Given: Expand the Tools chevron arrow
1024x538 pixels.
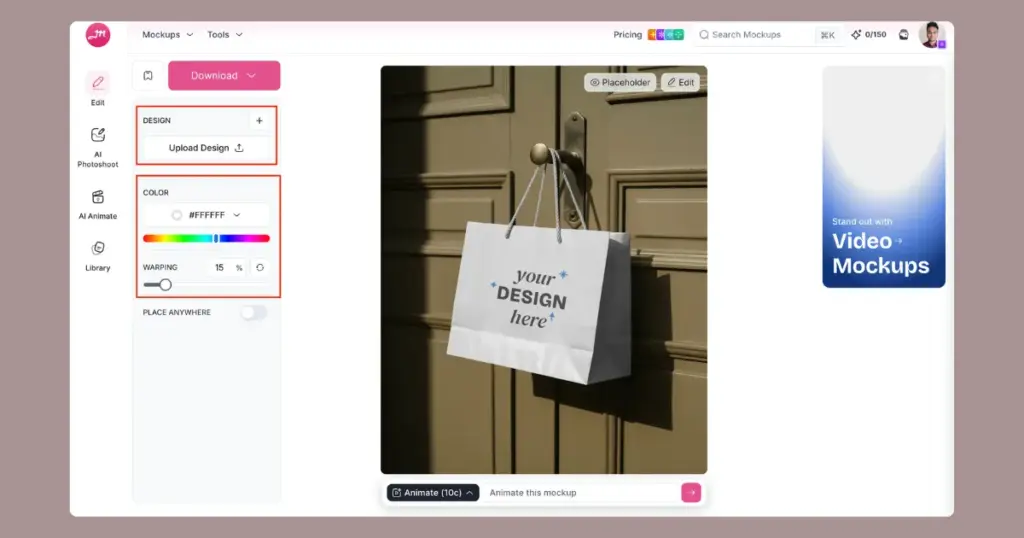Looking at the screenshot, I should pyautogui.click(x=239, y=35).
